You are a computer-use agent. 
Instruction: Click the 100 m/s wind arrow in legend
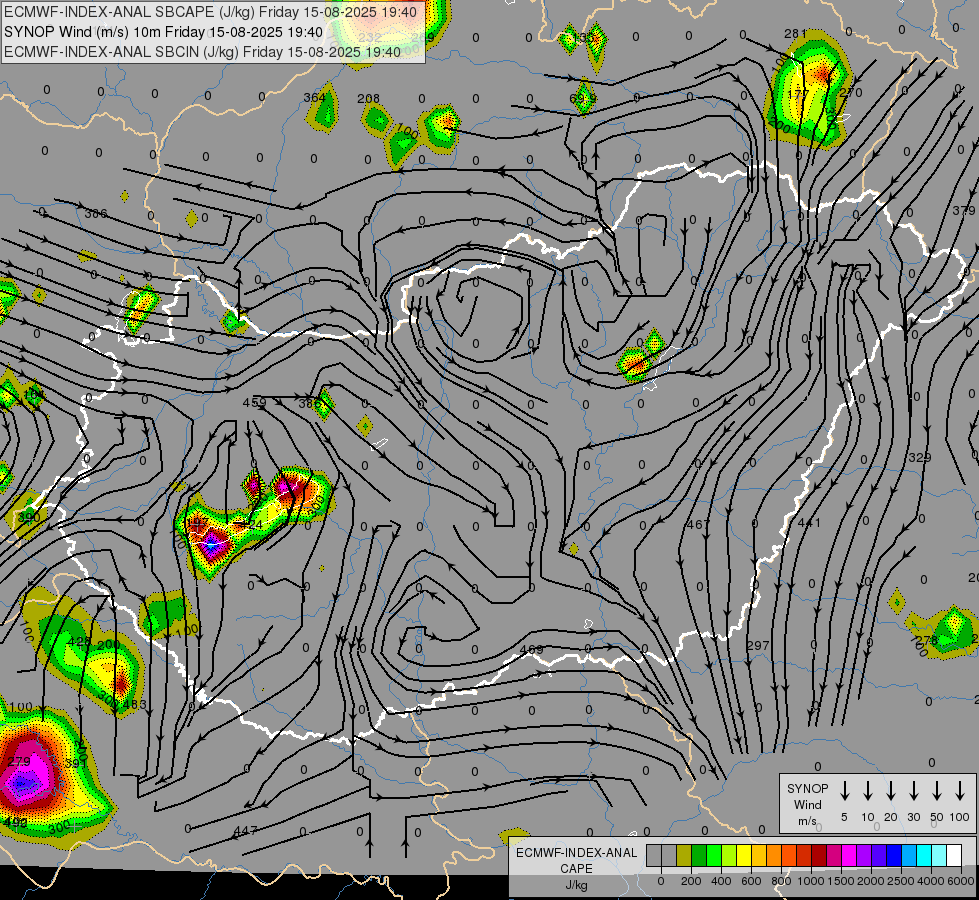960,791
